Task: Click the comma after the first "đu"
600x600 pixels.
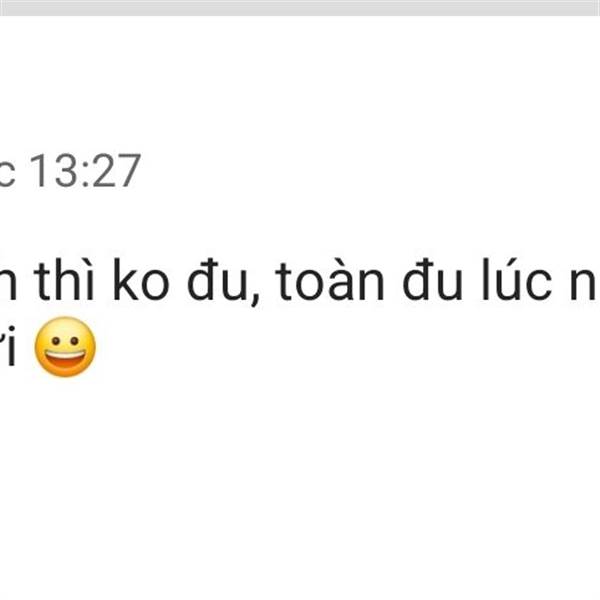Action: click(x=255, y=299)
